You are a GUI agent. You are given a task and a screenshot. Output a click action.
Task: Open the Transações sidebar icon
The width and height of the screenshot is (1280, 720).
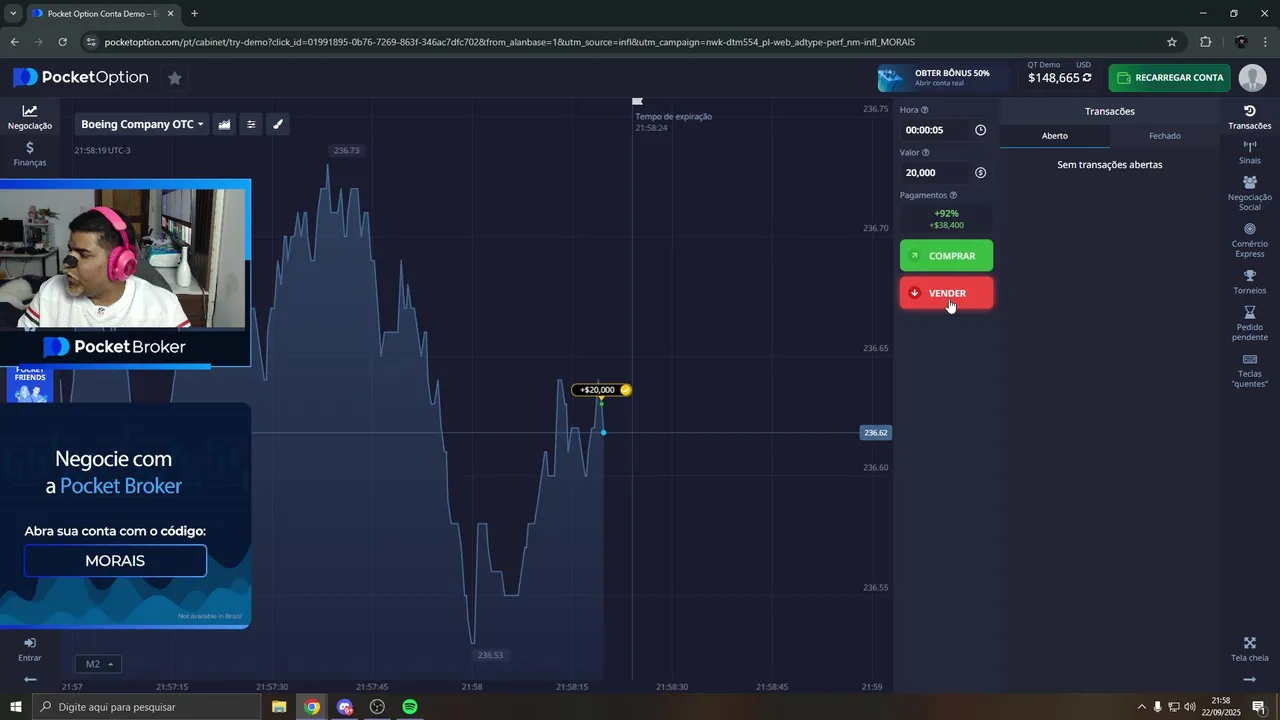coord(1249,117)
